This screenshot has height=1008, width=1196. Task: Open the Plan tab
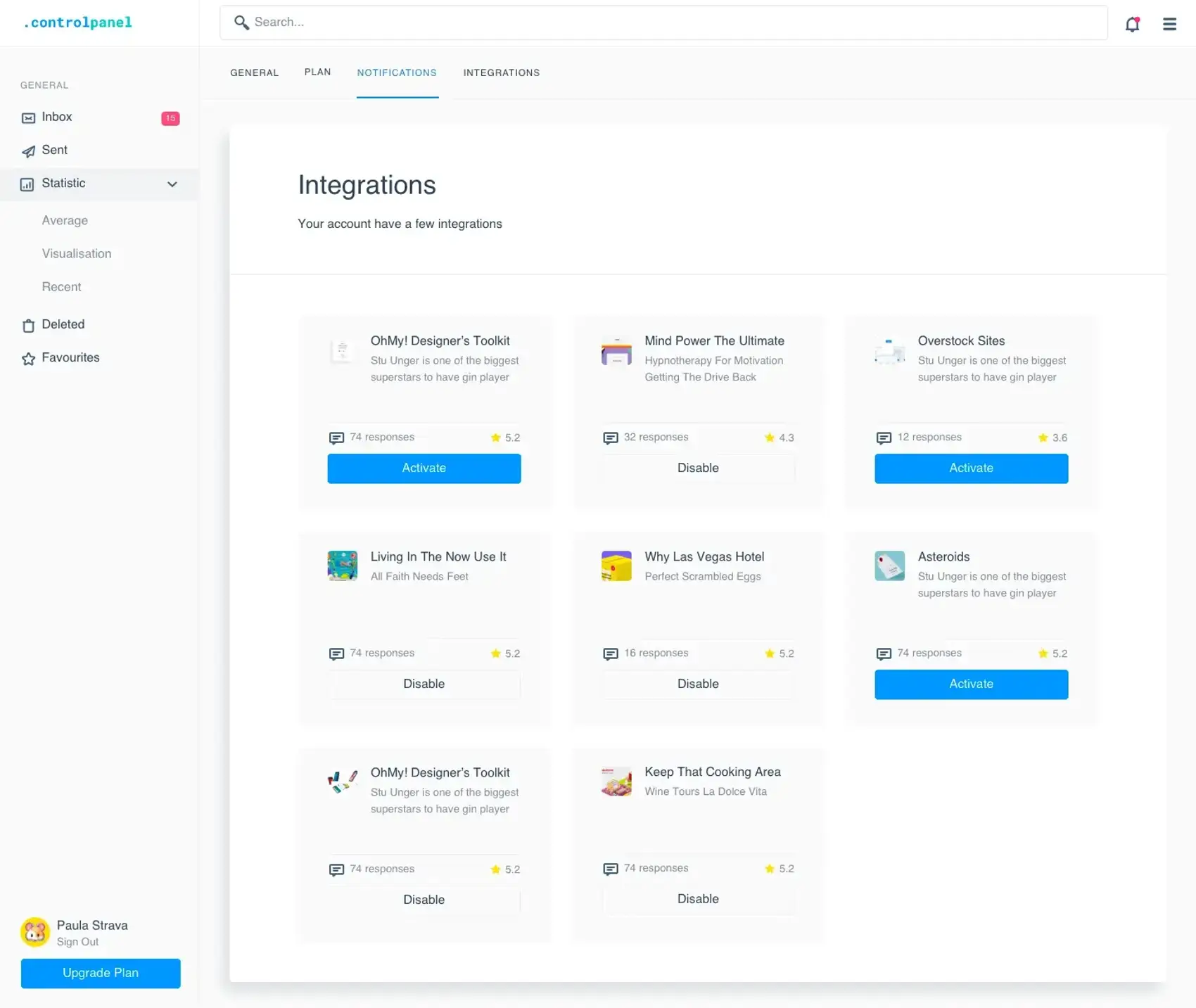(x=317, y=72)
